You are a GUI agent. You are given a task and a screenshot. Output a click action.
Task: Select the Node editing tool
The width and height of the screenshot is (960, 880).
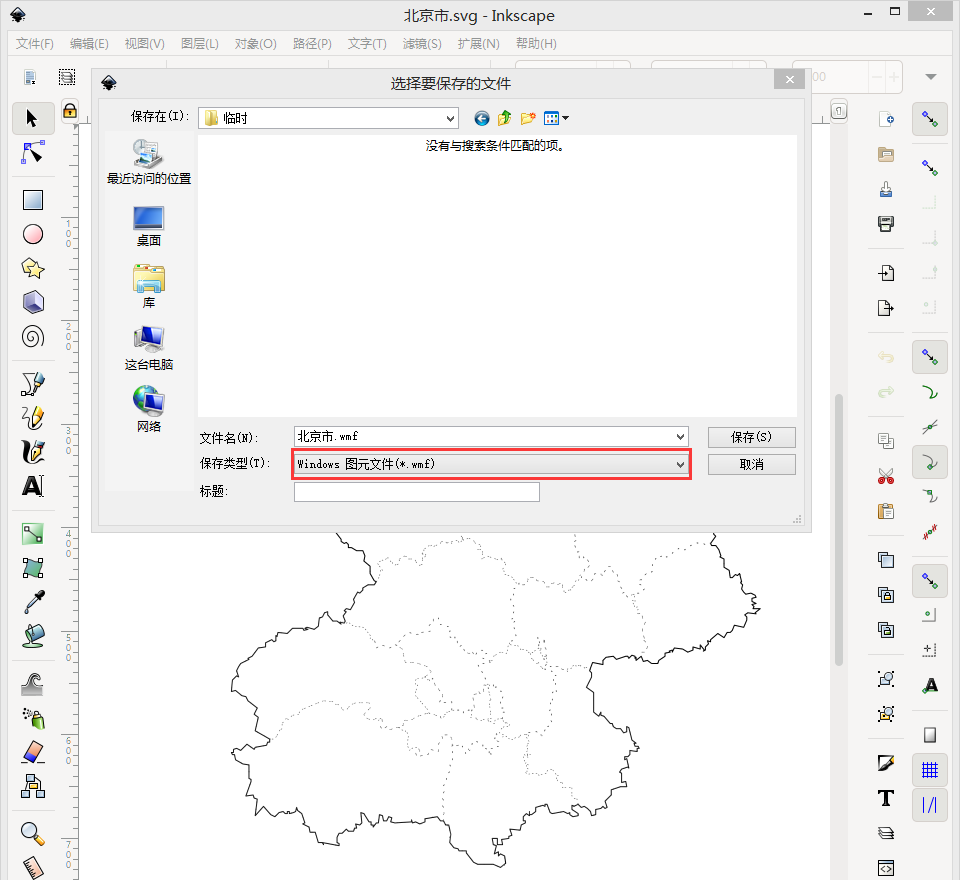(32, 152)
